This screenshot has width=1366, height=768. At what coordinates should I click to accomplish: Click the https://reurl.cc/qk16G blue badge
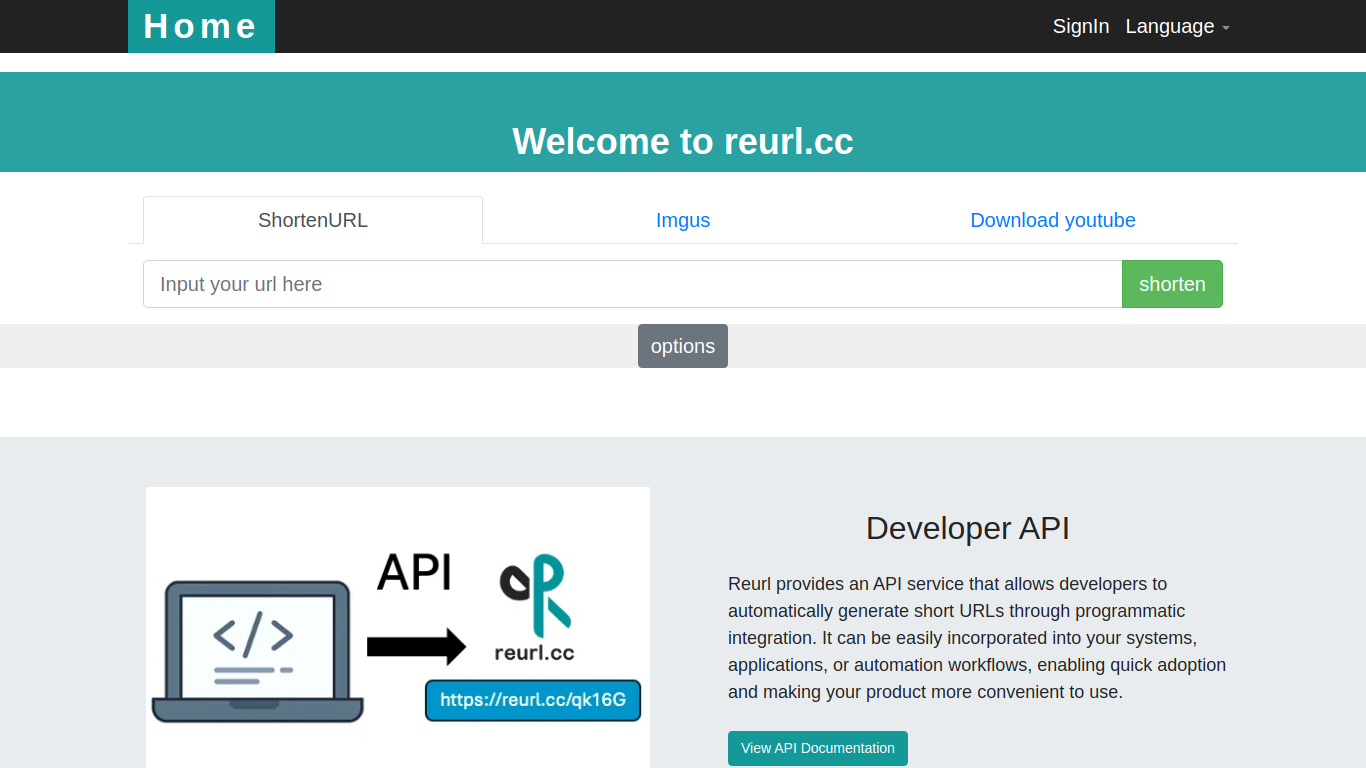click(533, 700)
